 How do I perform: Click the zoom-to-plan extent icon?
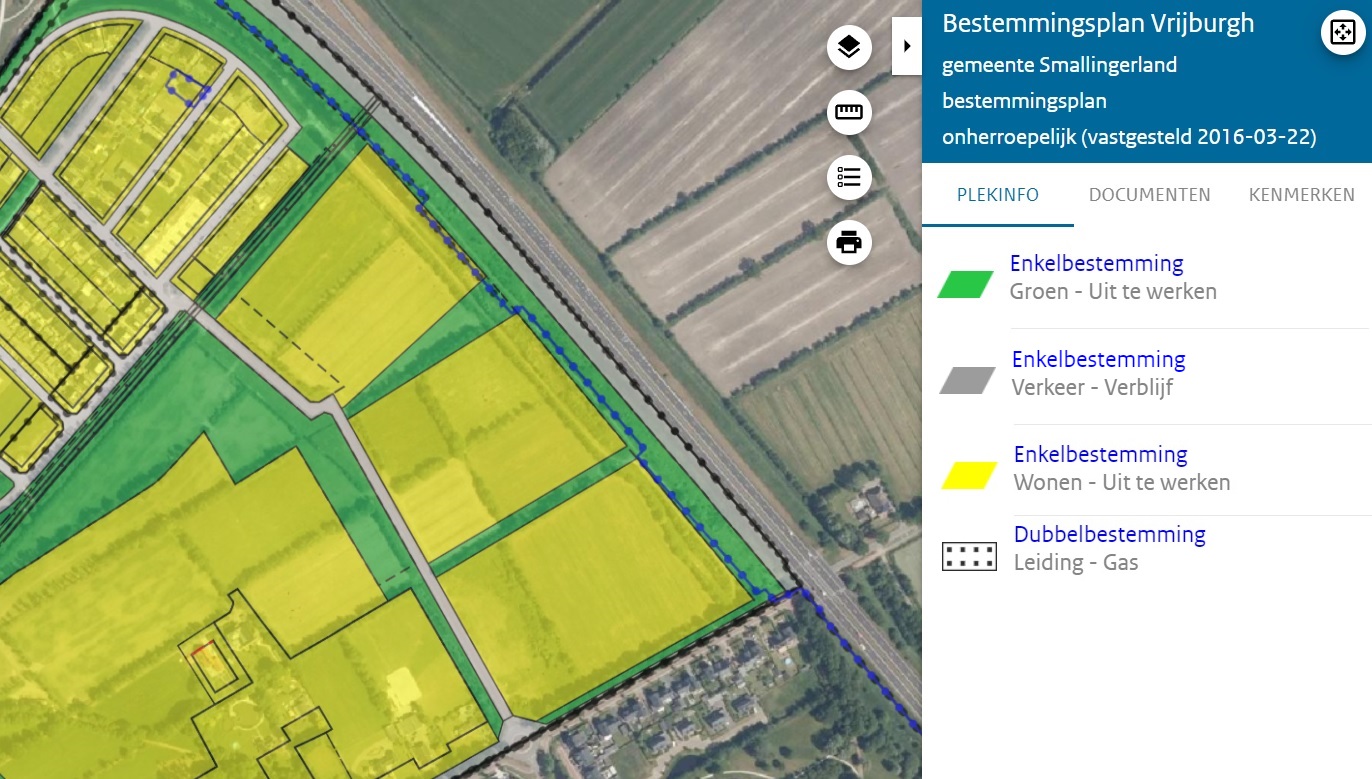tap(1342, 33)
